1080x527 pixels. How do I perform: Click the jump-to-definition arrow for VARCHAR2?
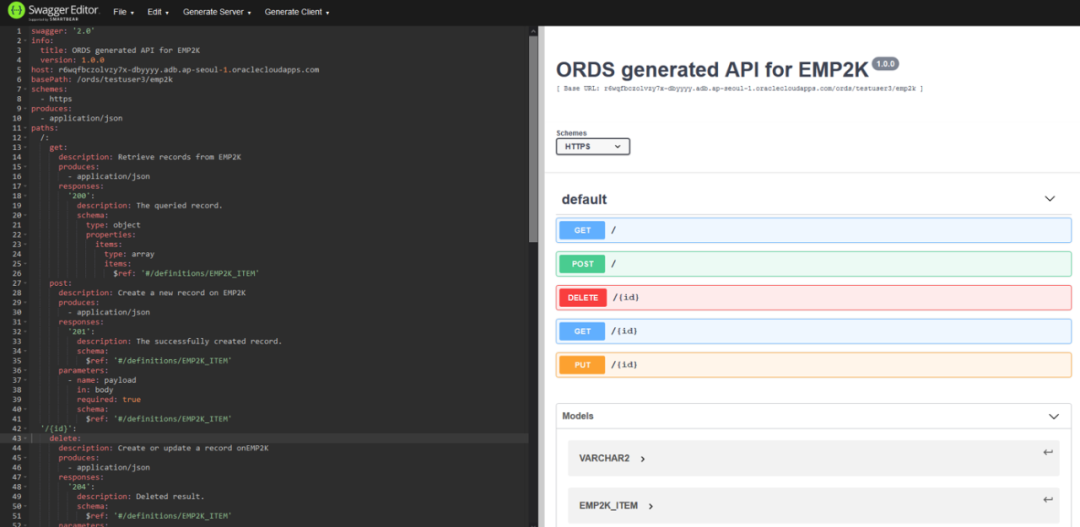tap(1047, 453)
